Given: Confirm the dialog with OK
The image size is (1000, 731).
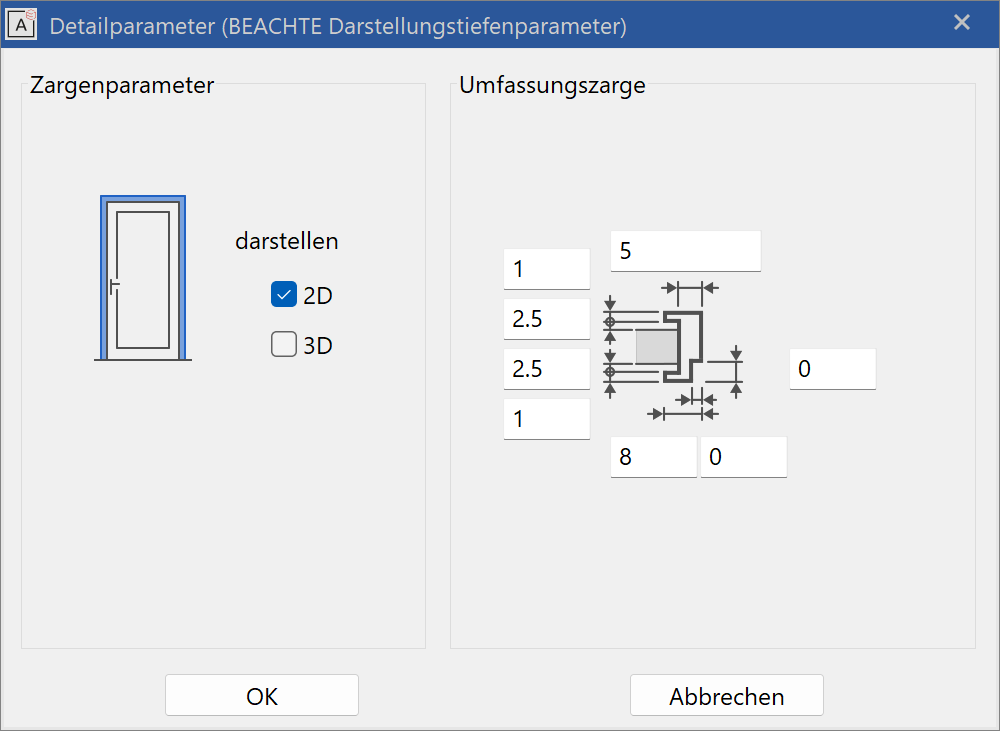Looking at the screenshot, I should 261,695.
